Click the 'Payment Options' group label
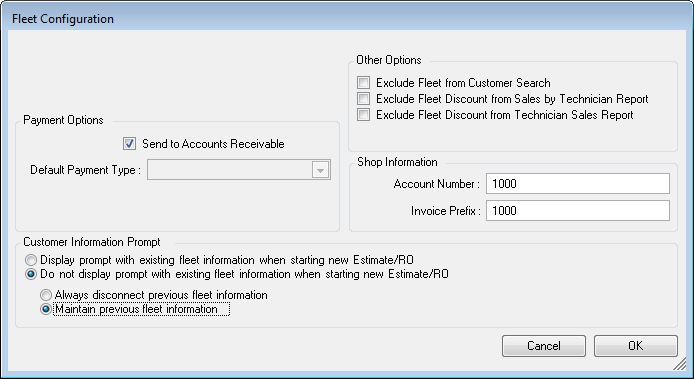Screen dimensions: 694x379 coord(63,120)
